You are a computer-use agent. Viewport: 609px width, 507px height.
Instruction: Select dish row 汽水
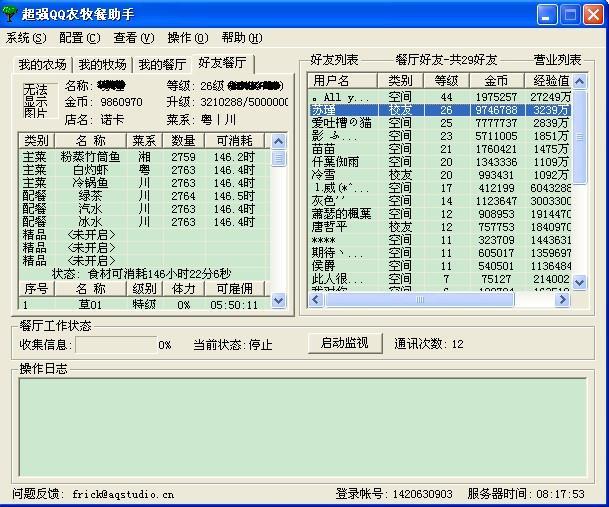(144, 209)
